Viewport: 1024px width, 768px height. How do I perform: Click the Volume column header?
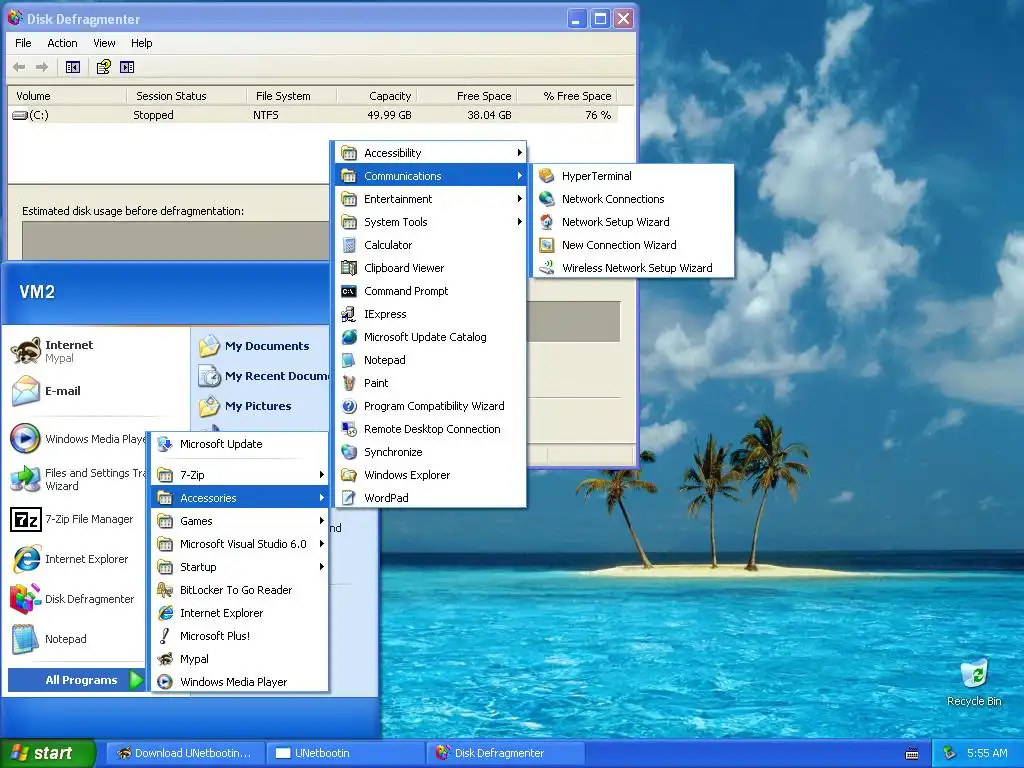click(67, 96)
